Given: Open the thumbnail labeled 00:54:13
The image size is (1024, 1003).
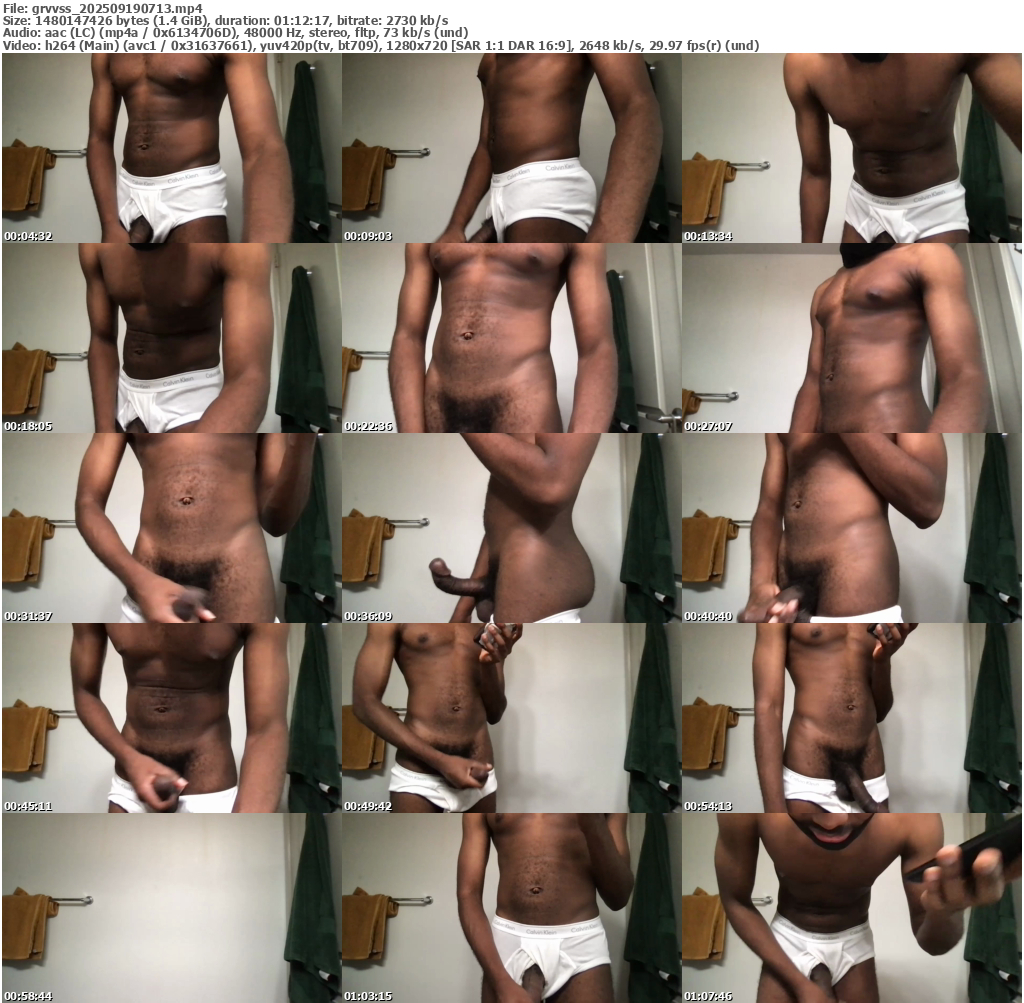Looking at the screenshot, I should tap(852, 718).
